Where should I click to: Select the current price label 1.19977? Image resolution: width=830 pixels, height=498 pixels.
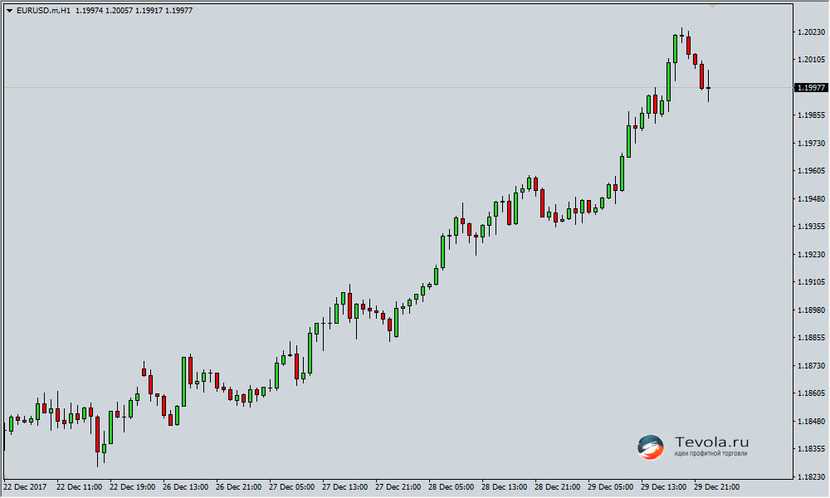(x=810, y=88)
